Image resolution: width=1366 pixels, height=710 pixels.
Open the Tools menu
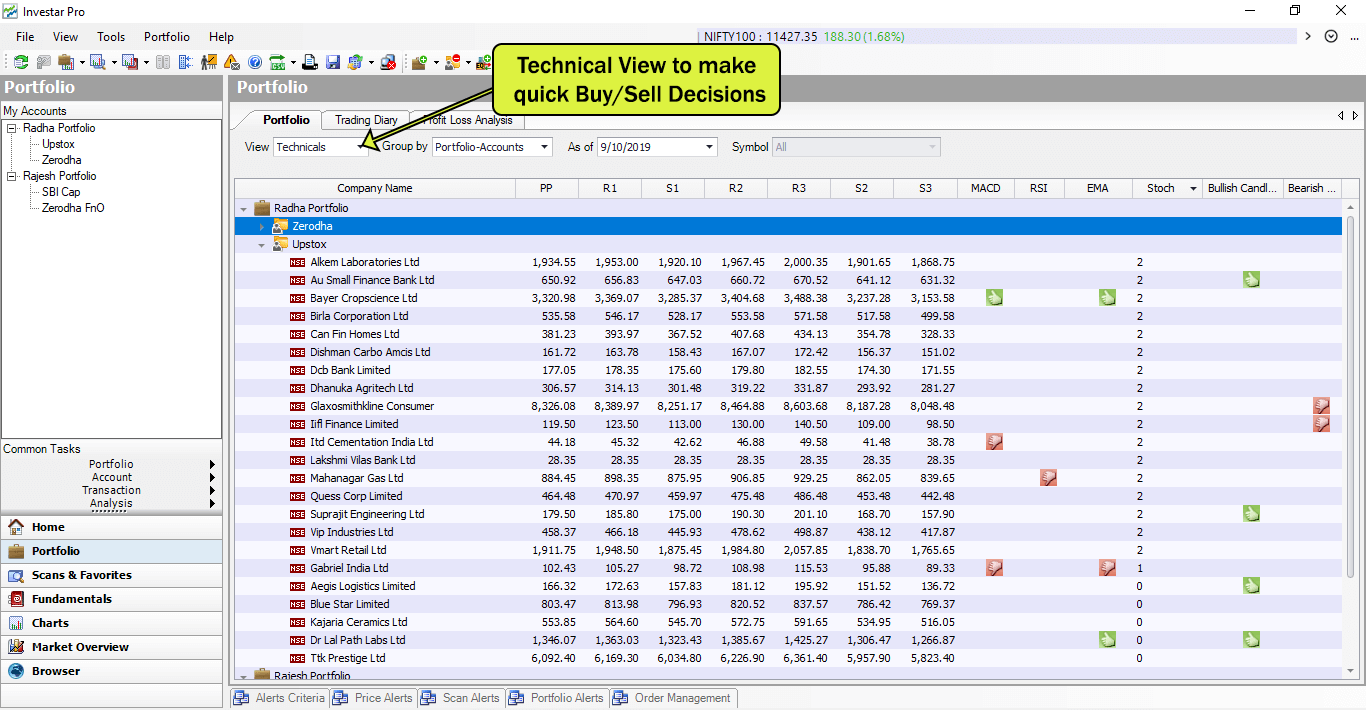click(110, 37)
